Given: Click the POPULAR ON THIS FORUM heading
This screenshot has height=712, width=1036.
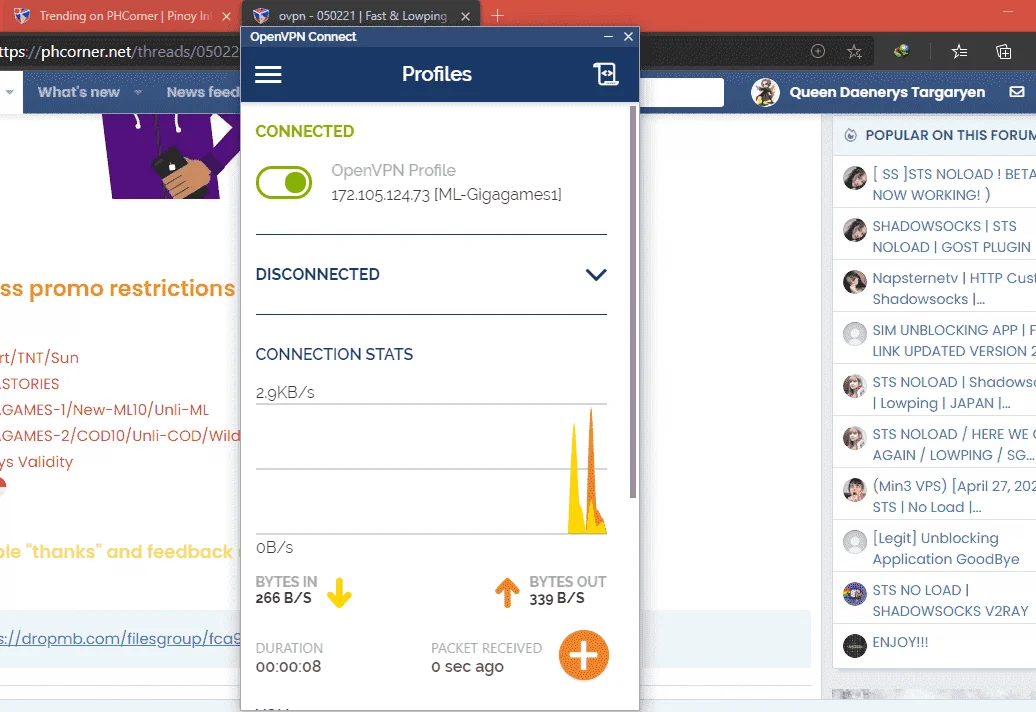Looking at the screenshot, I should (x=950, y=135).
